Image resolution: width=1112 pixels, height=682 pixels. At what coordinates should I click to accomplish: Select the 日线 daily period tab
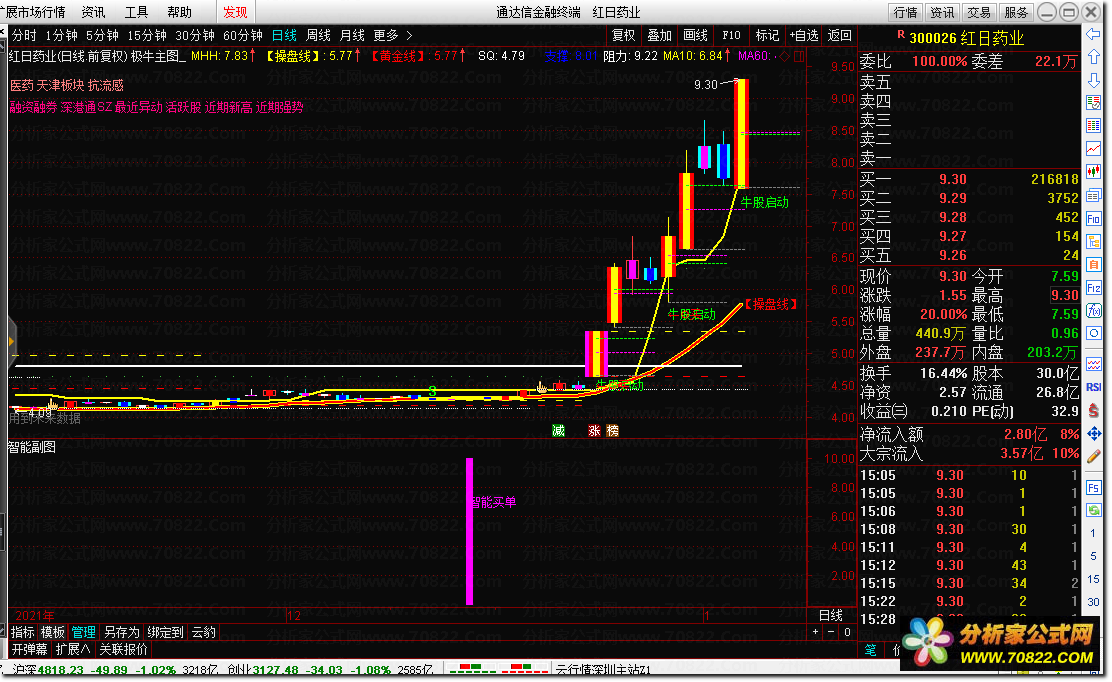point(284,35)
